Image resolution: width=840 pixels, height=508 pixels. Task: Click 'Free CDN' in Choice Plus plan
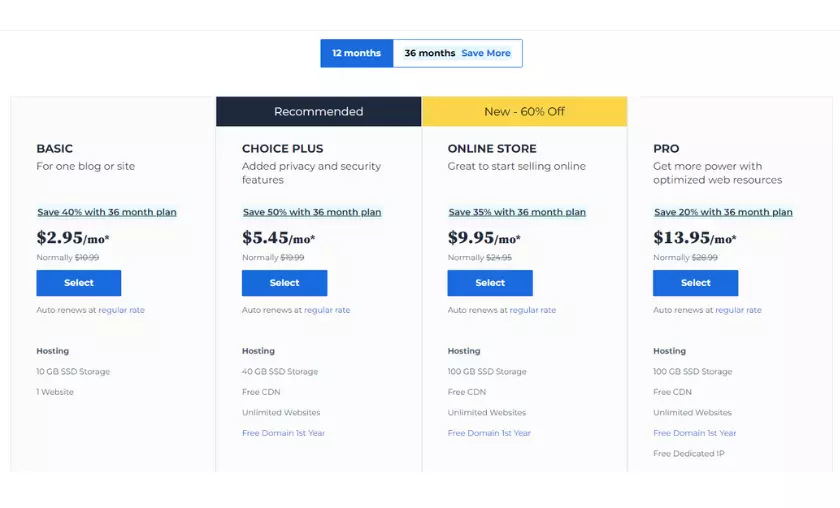pyautogui.click(x=261, y=392)
